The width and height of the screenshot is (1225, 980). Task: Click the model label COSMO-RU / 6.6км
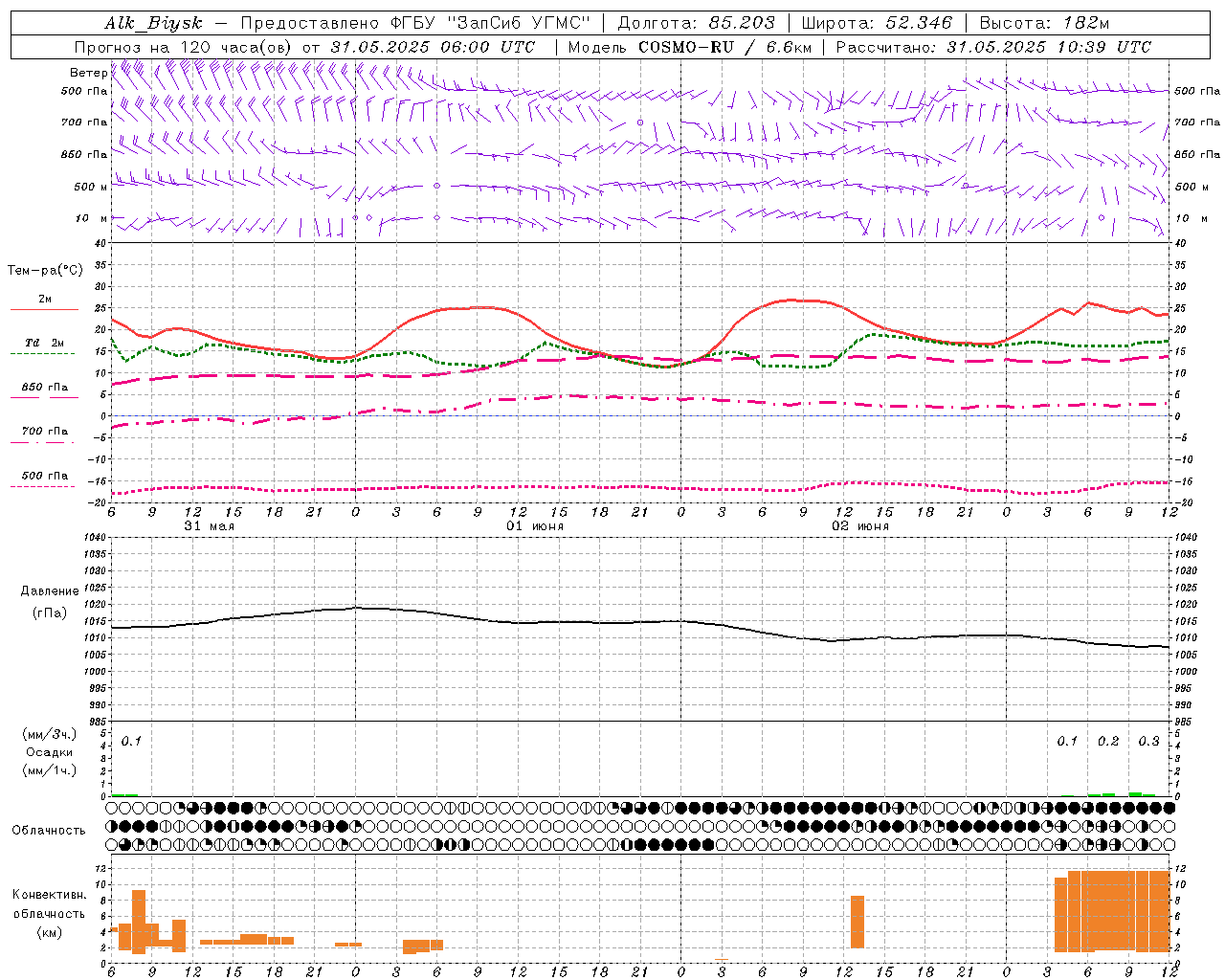coord(725,47)
